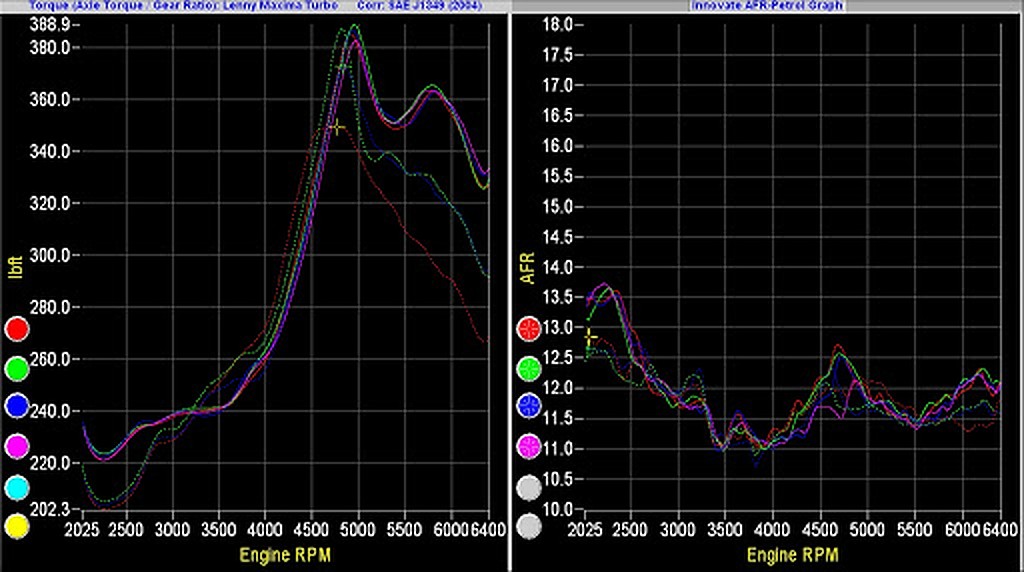Click the yellow run indicator in Torque graph

(x=18, y=525)
